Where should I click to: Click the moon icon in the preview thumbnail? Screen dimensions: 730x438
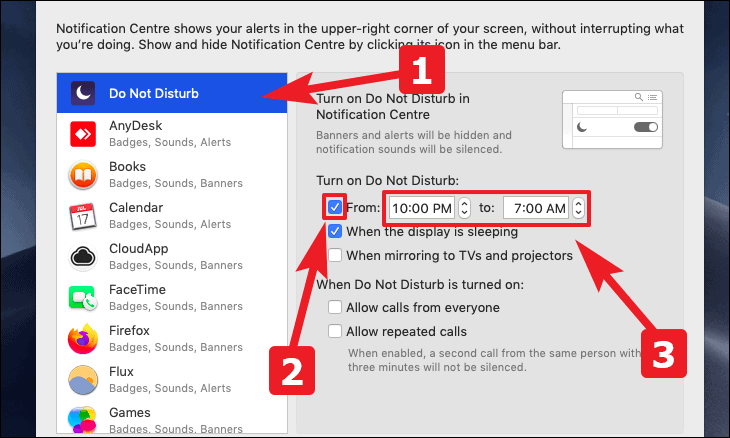(x=582, y=127)
